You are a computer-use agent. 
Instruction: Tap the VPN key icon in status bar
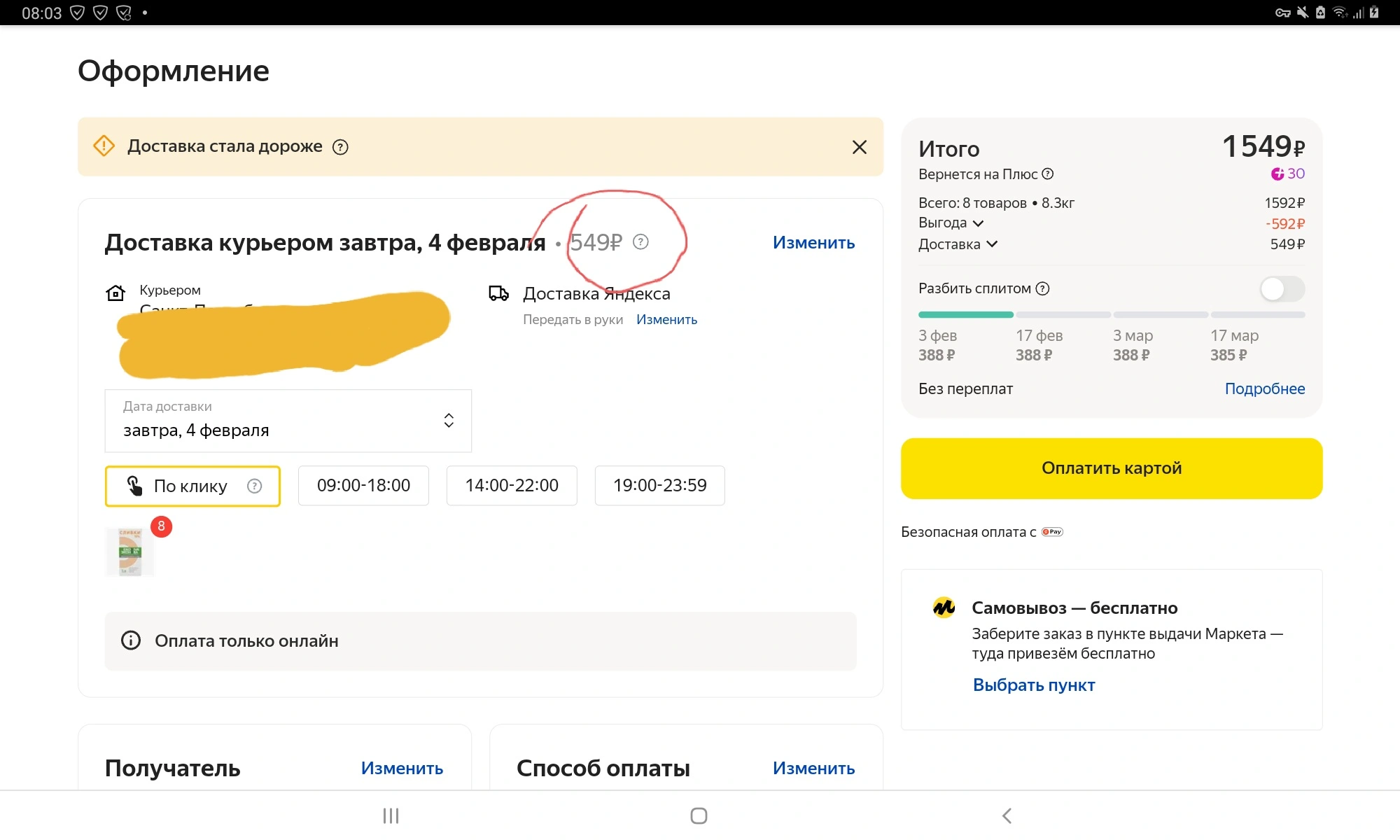[1282, 13]
